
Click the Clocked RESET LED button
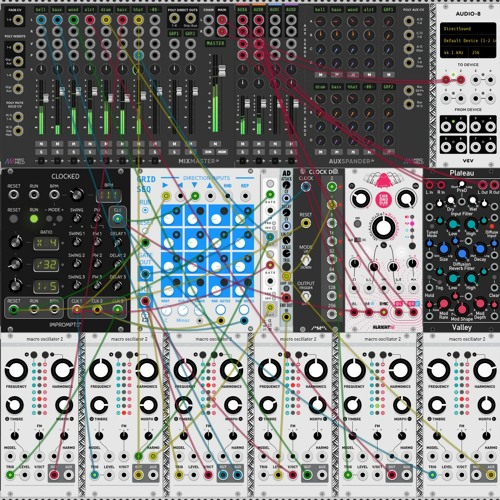click(14, 219)
